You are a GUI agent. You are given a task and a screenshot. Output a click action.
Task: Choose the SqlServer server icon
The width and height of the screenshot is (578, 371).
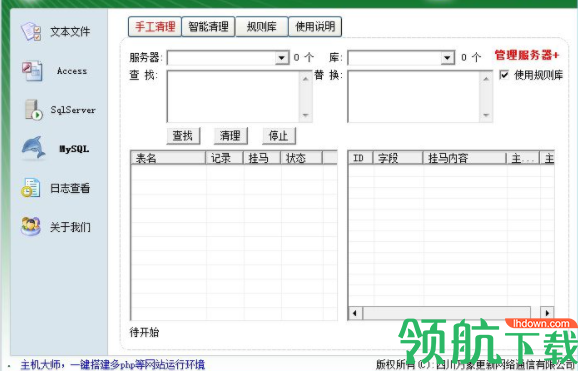(x=34, y=110)
